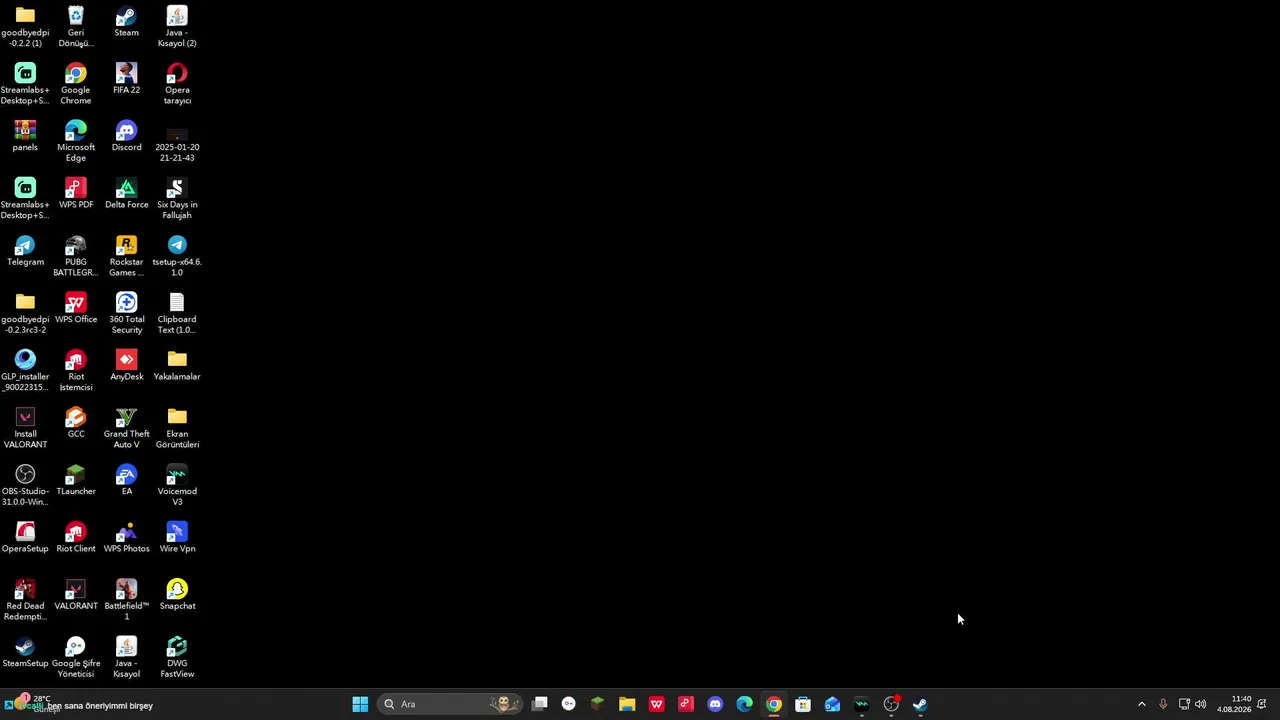1280x720 pixels.
Task: Select the AnyDesk desktop icon
Action: tap(126, 365)
